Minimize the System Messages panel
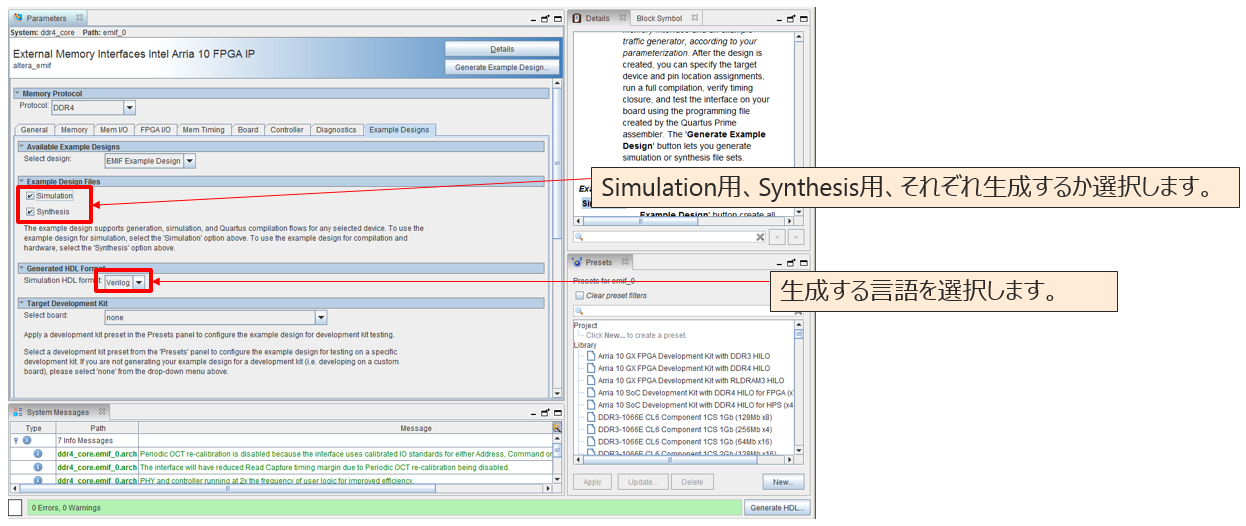 coord(531,412)
